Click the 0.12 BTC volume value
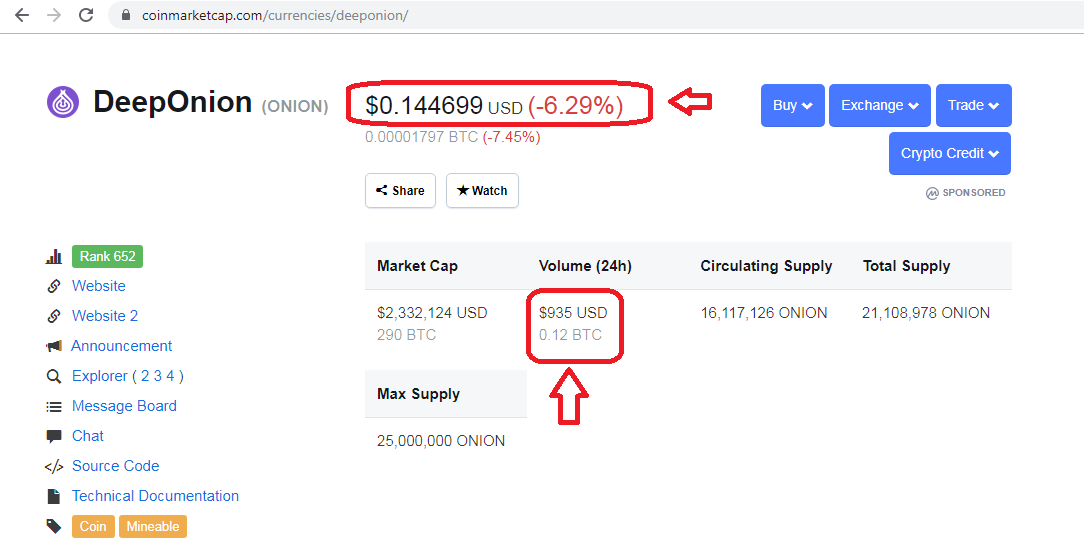The height and width of the screenshot is (555, 1084). [x=570, y=335]
